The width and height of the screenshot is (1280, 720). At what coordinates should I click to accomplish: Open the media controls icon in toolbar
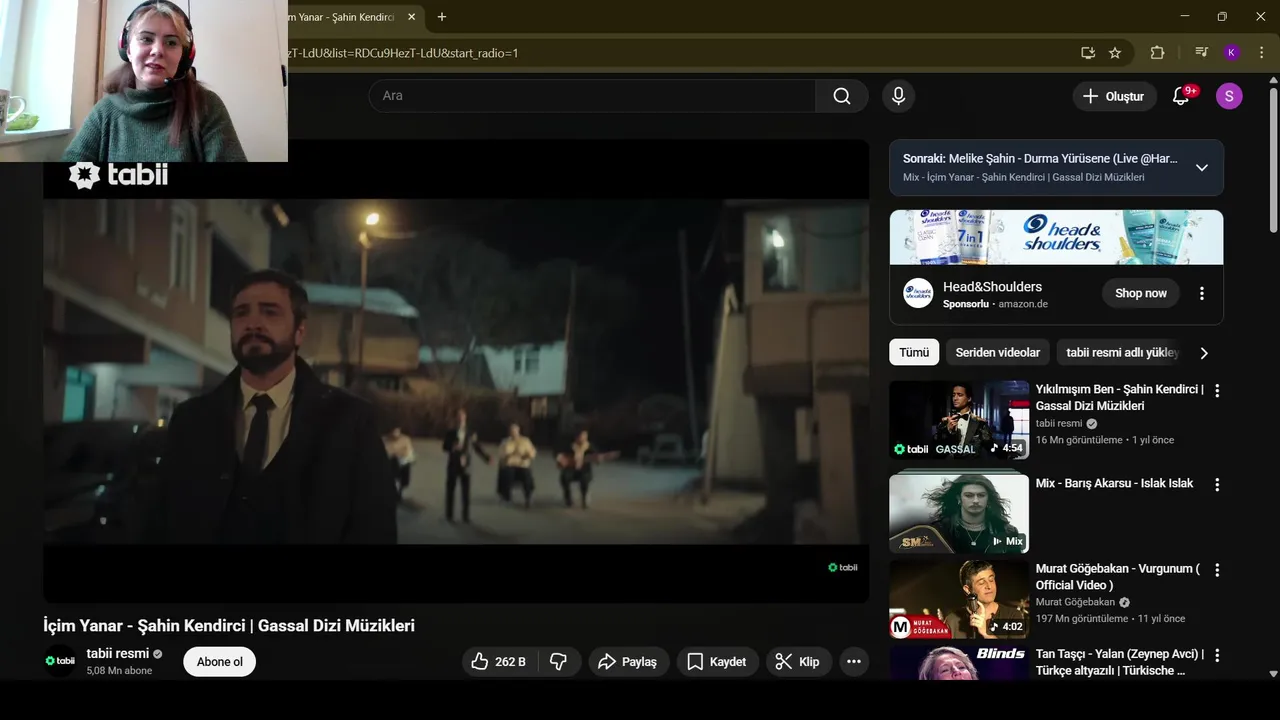coord(1202,53)
